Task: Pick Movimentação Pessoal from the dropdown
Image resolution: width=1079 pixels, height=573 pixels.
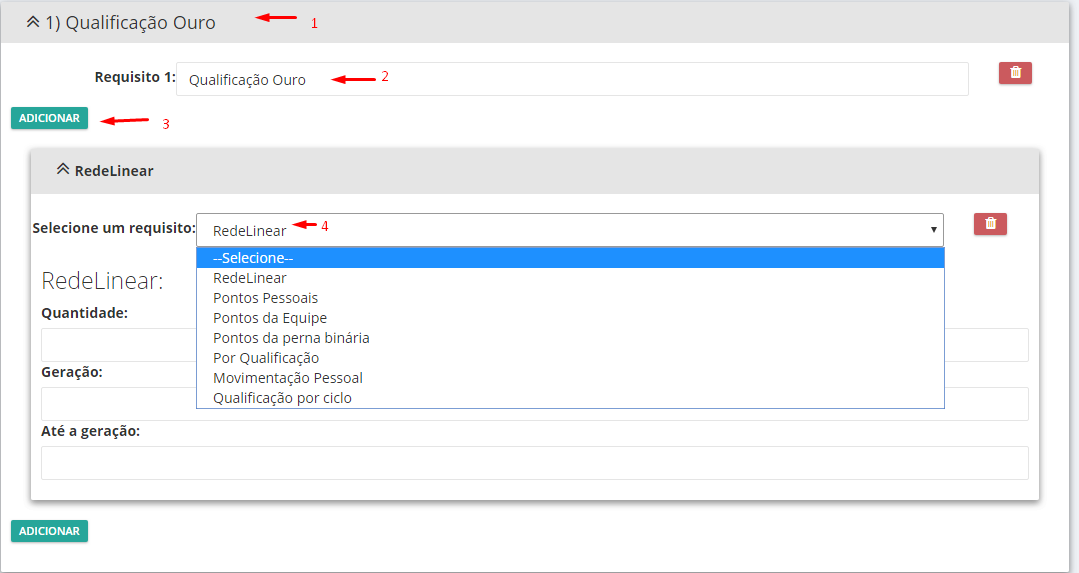Action: (570, 378)
